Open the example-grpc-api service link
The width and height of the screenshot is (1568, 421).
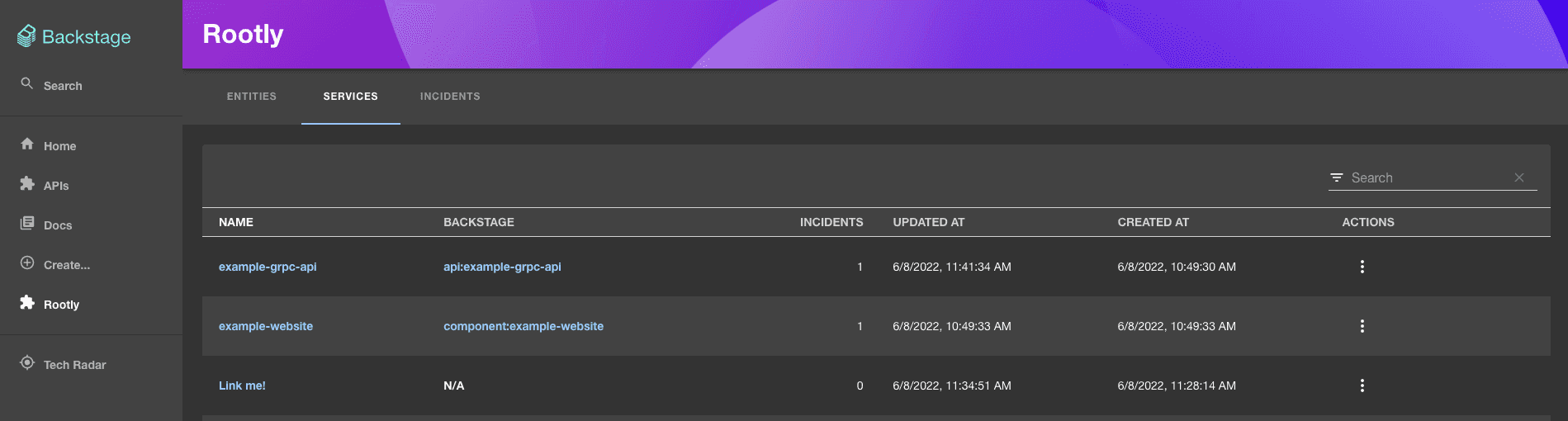pyautogui.click(x=268, y=267)
